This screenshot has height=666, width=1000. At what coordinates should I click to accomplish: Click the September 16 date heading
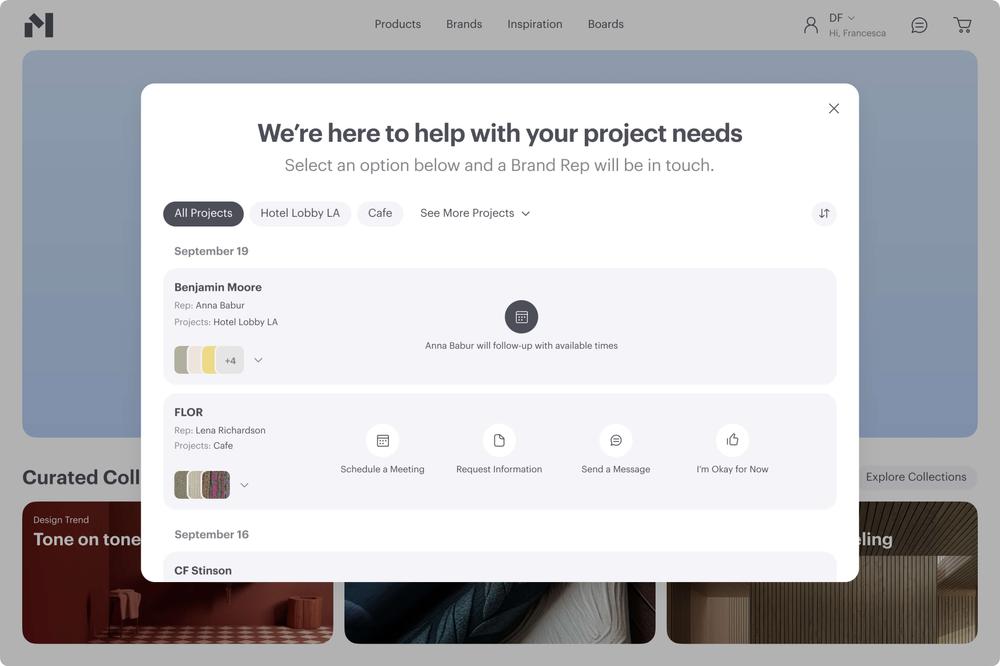[211, 534]
